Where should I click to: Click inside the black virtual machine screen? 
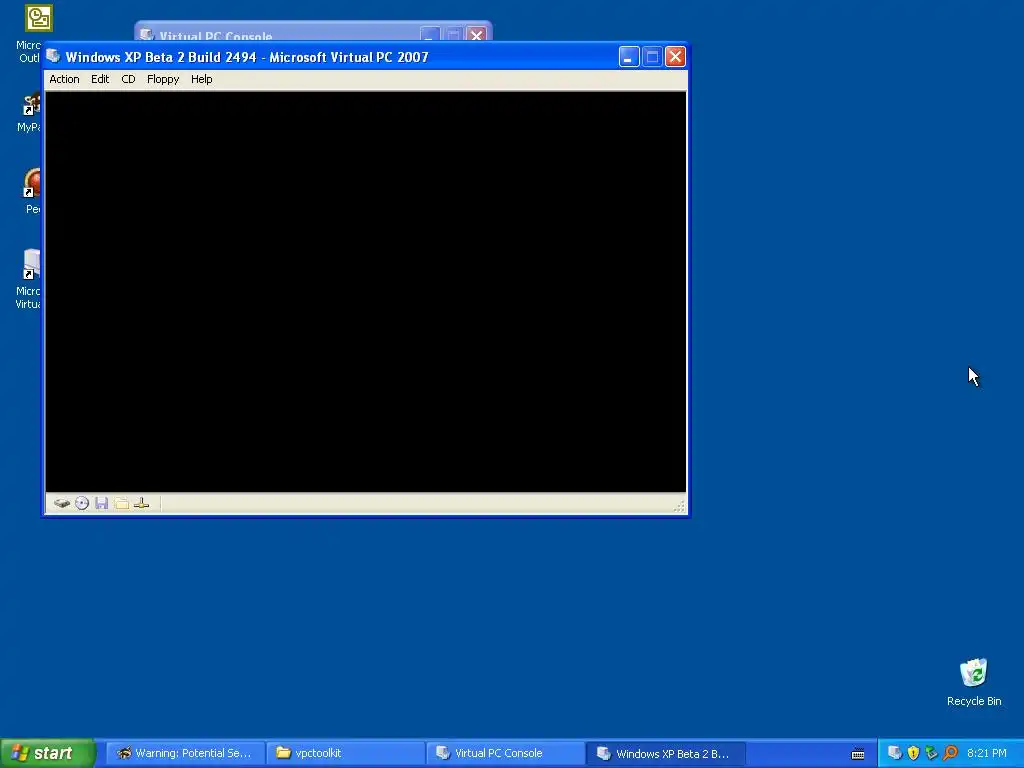366,291
